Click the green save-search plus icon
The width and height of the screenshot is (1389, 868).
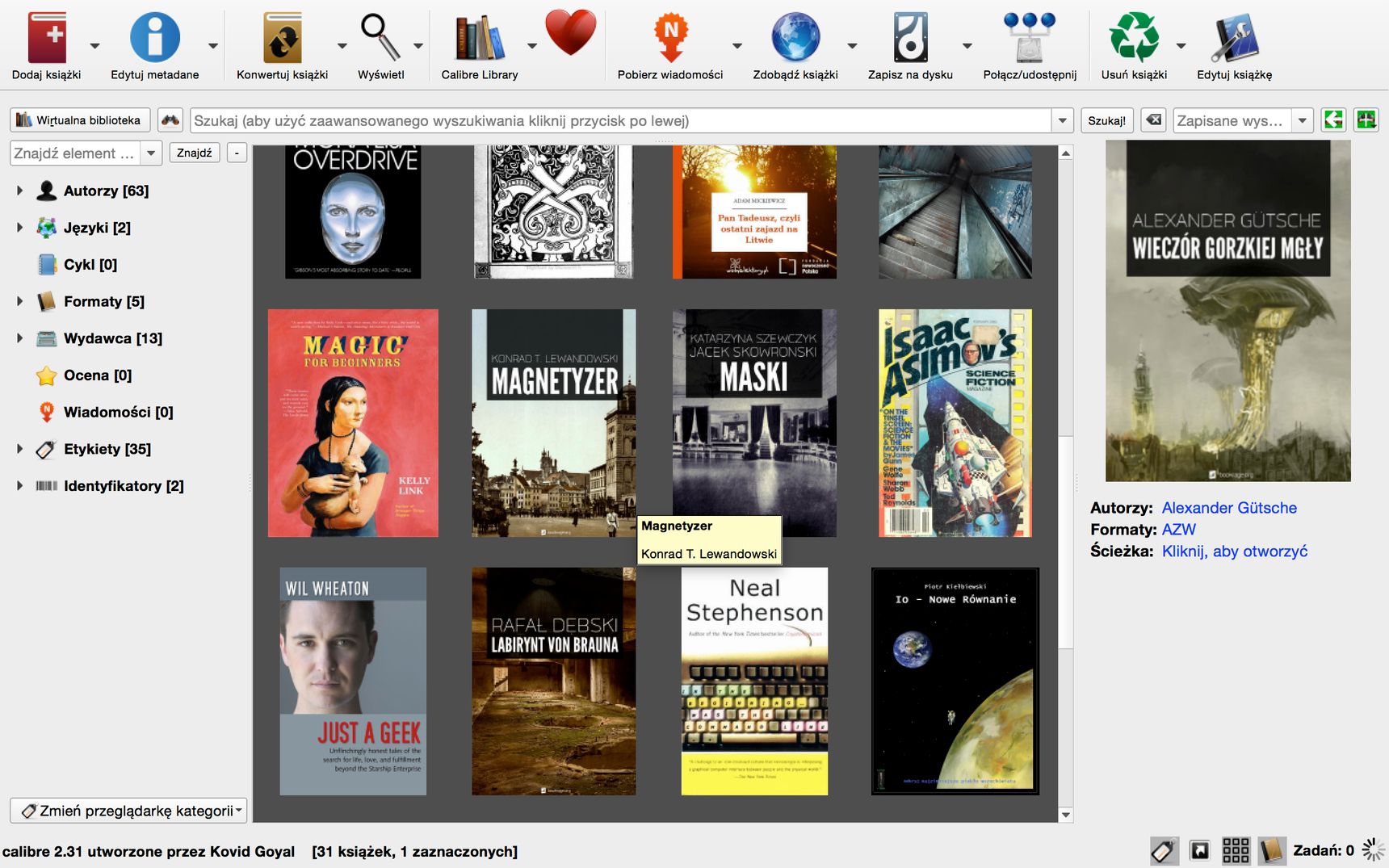click(x=1366, y=120)
